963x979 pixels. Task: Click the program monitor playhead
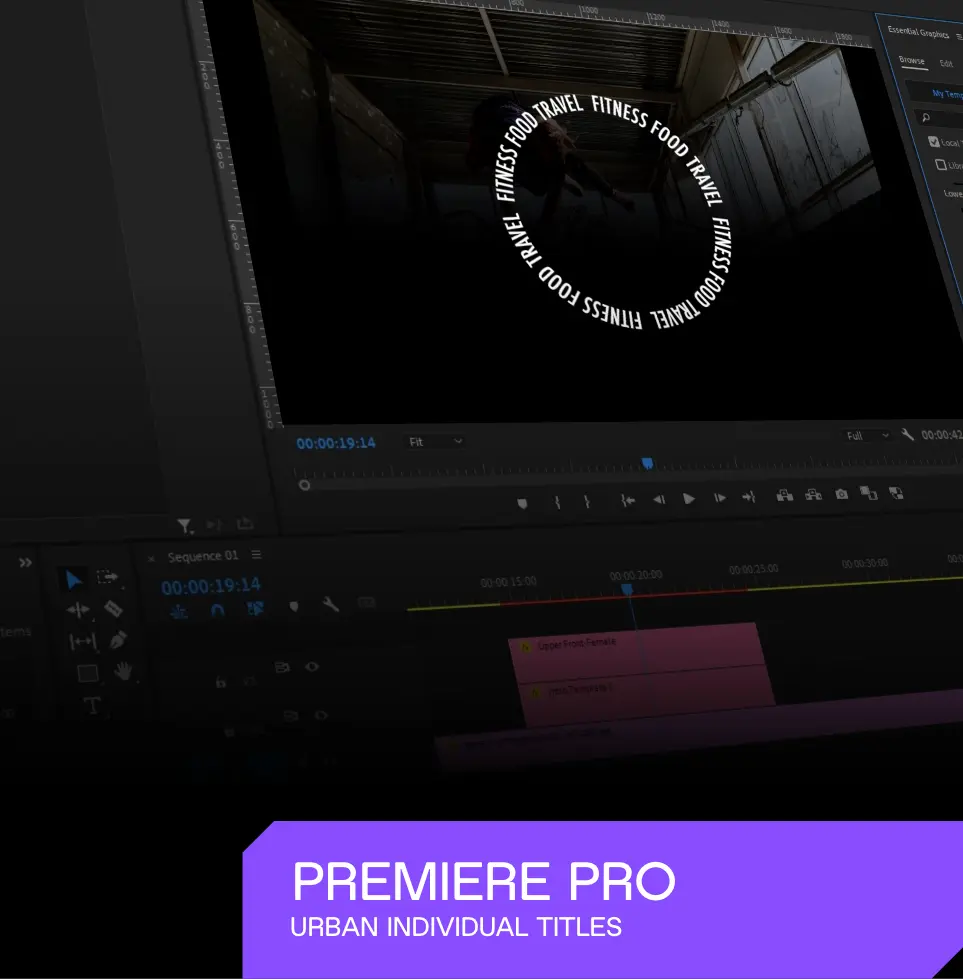648,463
